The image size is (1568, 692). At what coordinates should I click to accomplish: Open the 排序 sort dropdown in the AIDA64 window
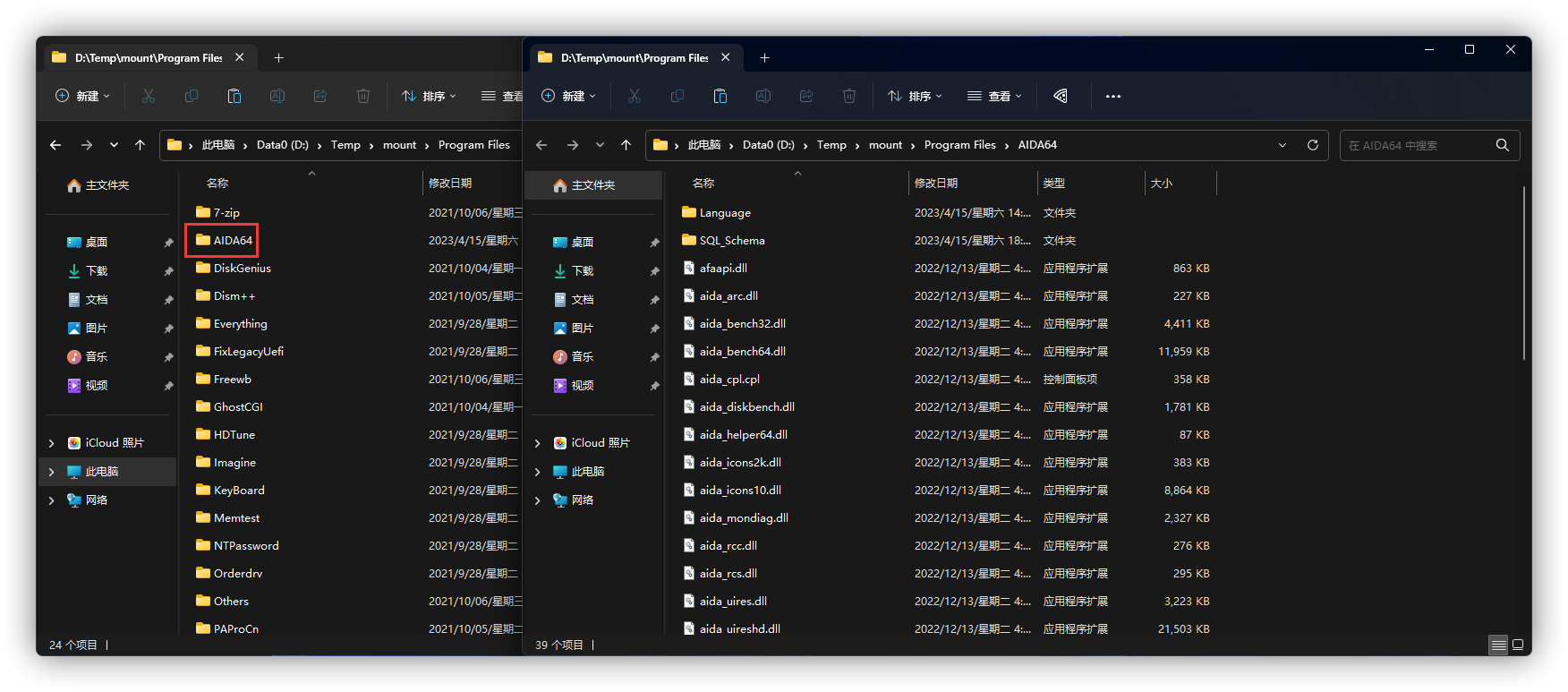click(915, 96)
